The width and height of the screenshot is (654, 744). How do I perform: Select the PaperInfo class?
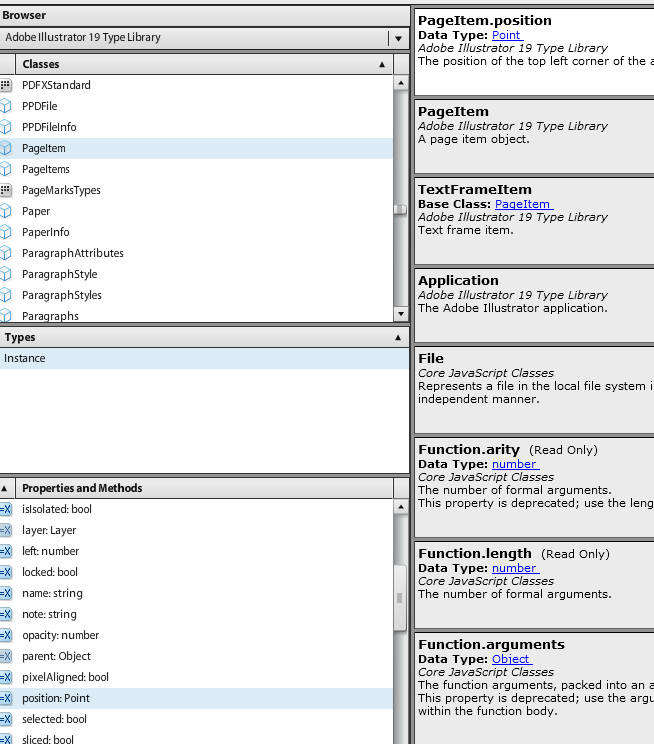[196, 232]
